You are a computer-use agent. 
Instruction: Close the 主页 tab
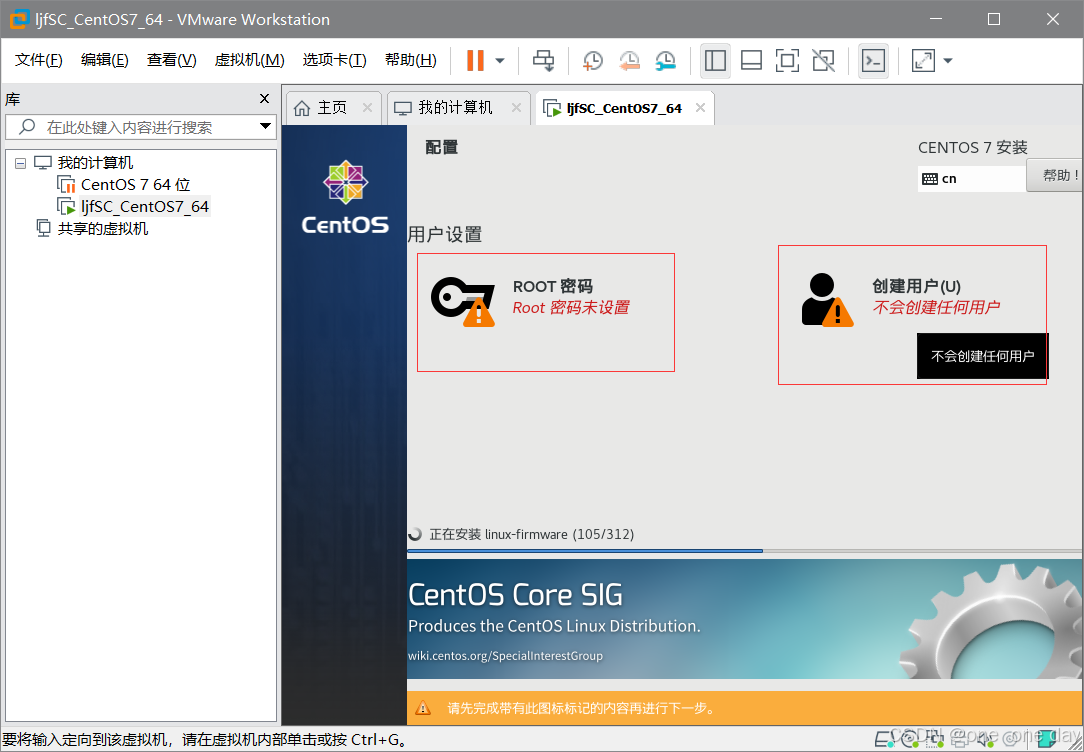pyautogui.click(x=367, y=108)
